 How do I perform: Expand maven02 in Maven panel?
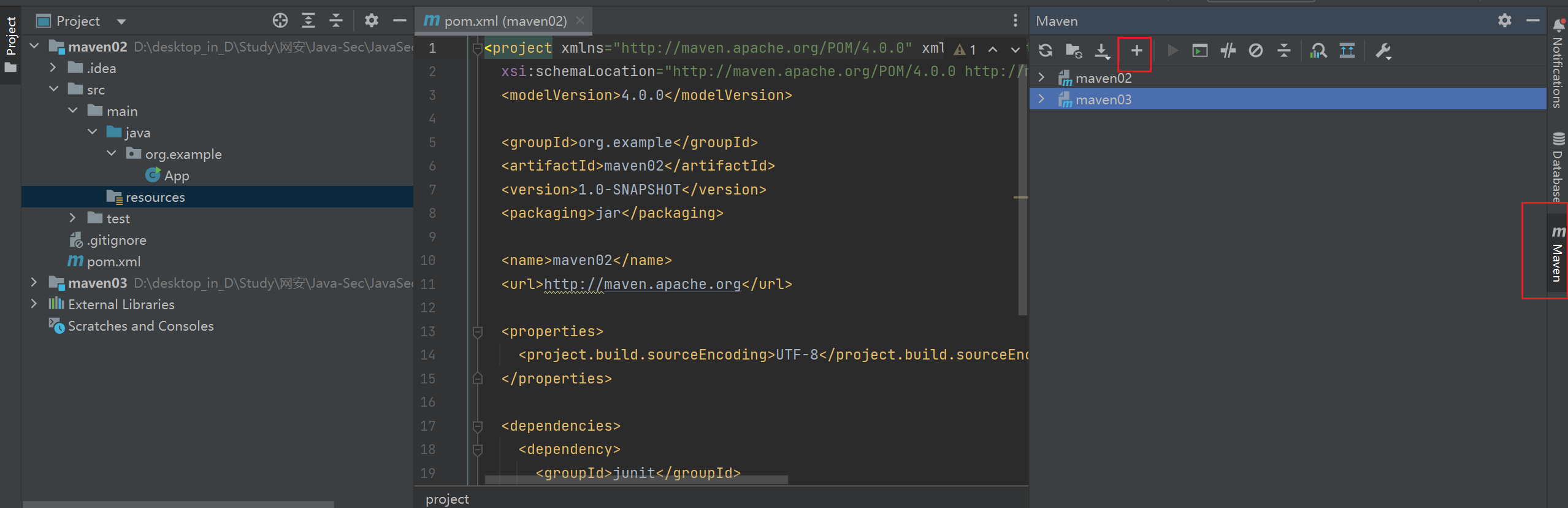(1041, 77)
